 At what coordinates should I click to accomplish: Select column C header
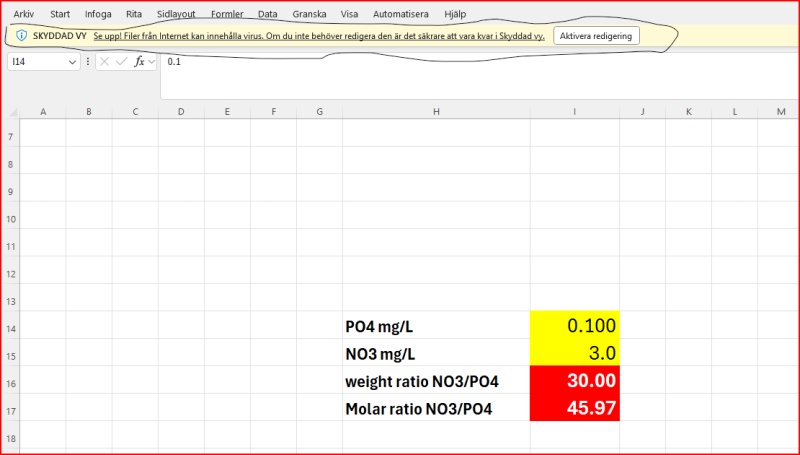tap(135, 112)
